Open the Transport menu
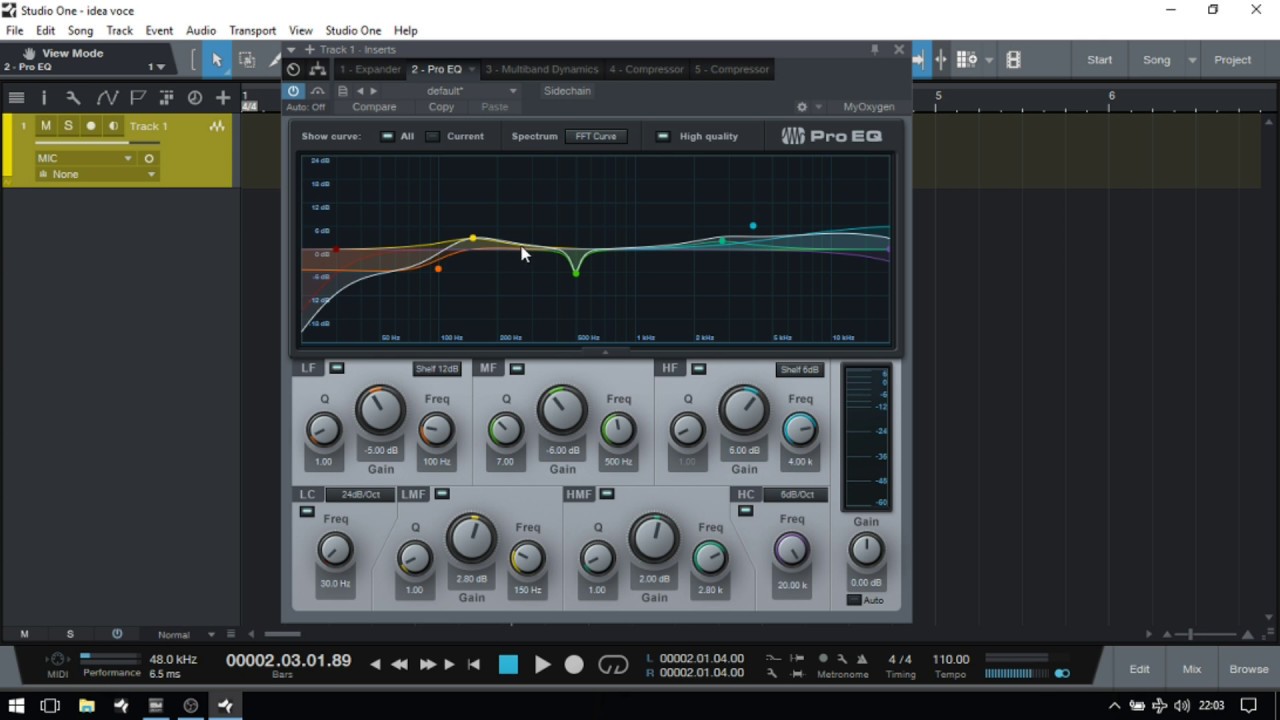 coord(252,31)
